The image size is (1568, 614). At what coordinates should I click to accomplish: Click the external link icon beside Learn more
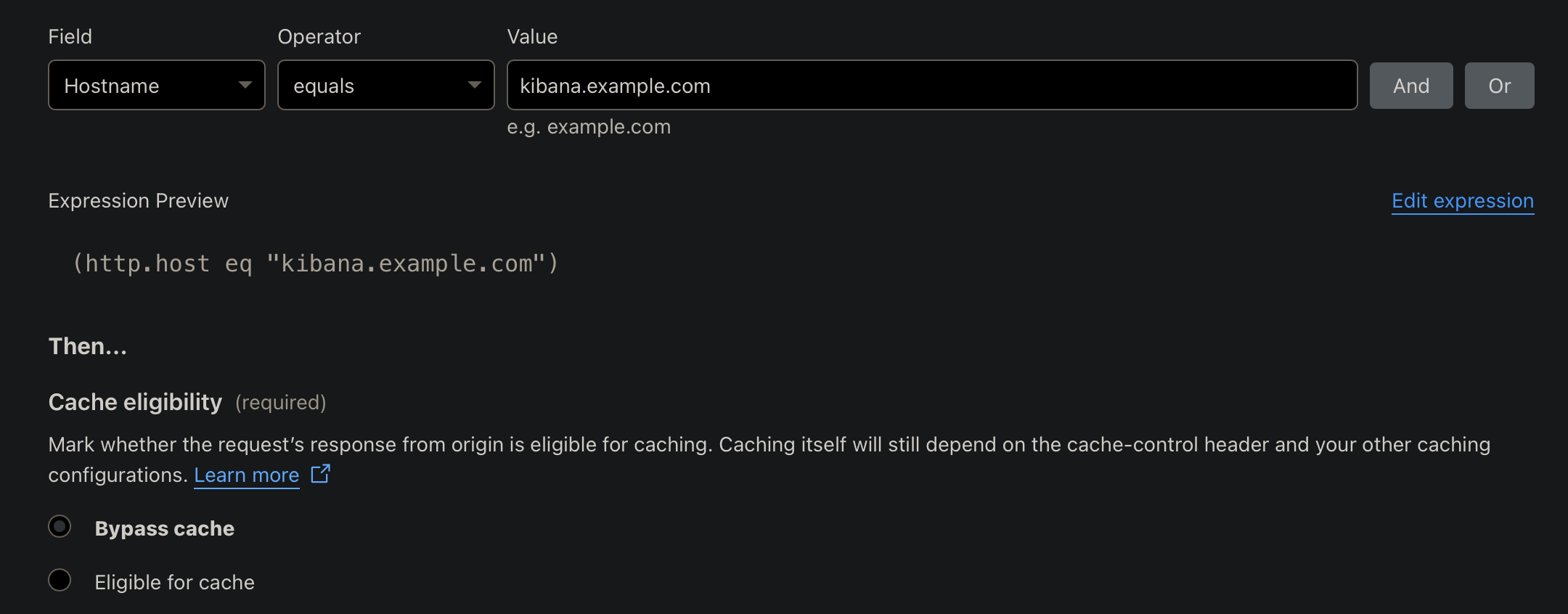[x=320, y=474]
